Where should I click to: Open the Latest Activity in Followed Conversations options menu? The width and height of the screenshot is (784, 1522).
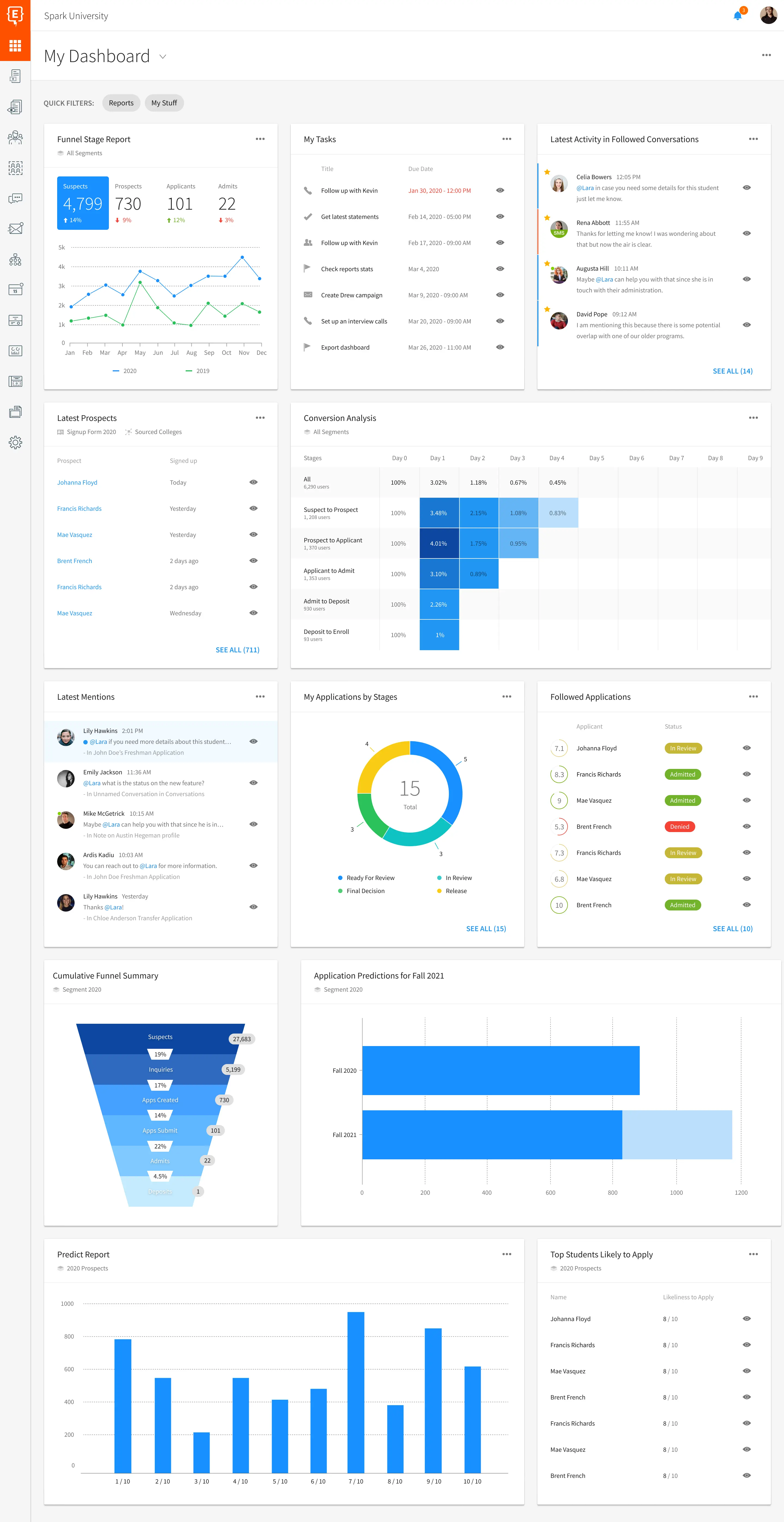(x=753, y=139)
